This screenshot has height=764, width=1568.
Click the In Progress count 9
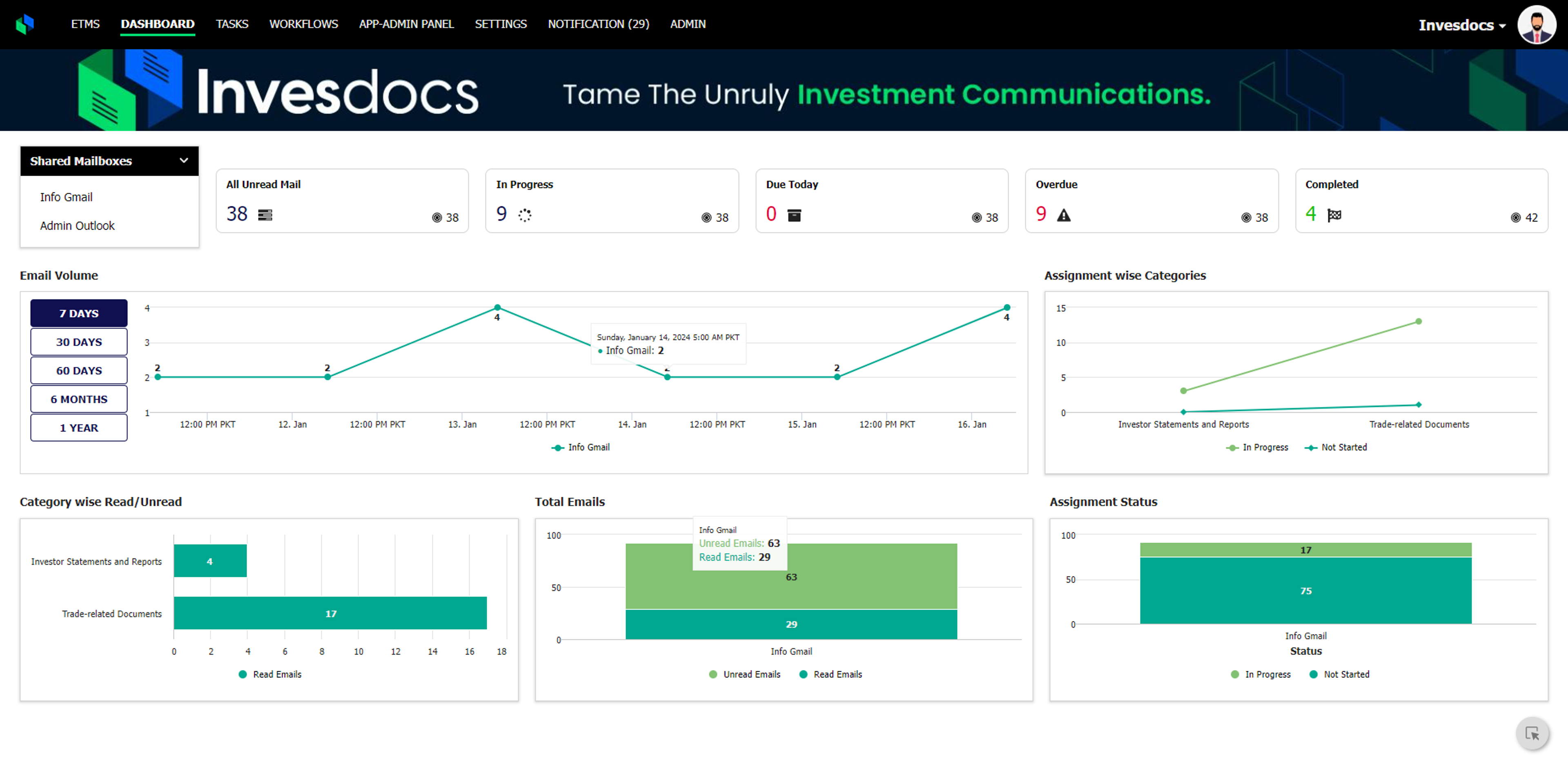coord(501,214)
